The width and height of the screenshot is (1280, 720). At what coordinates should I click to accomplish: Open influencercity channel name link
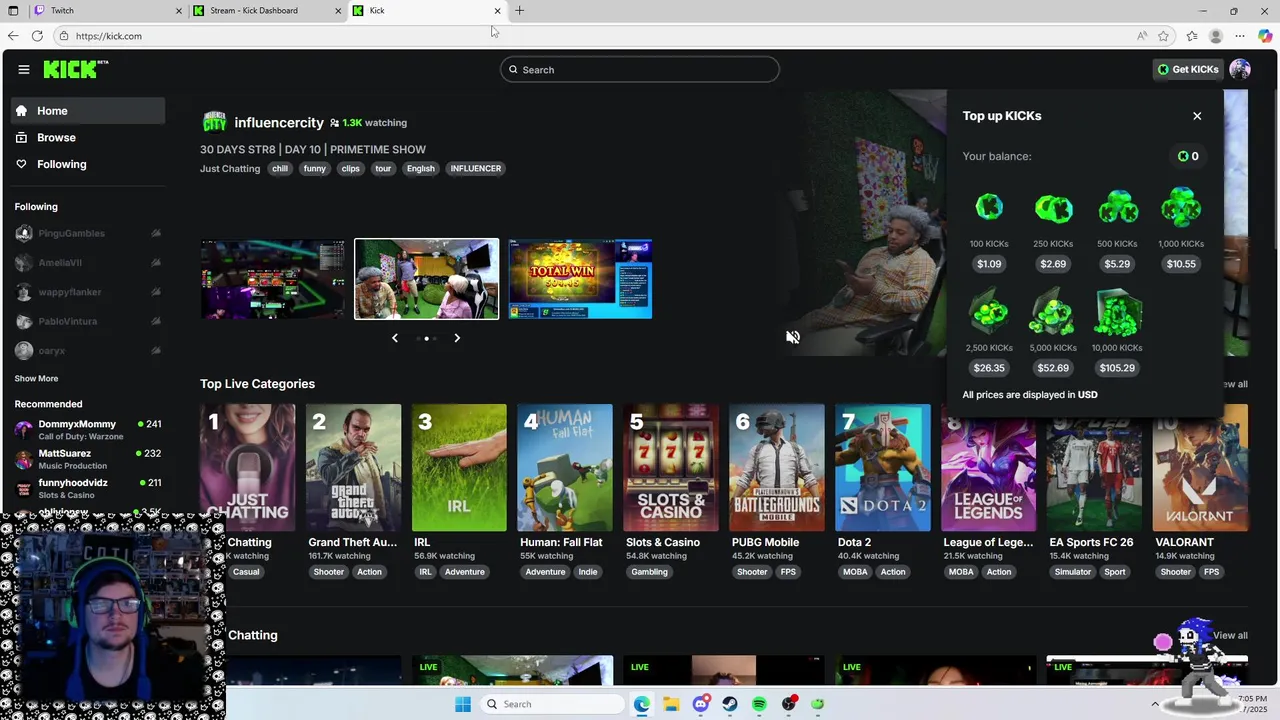[279, 122]
